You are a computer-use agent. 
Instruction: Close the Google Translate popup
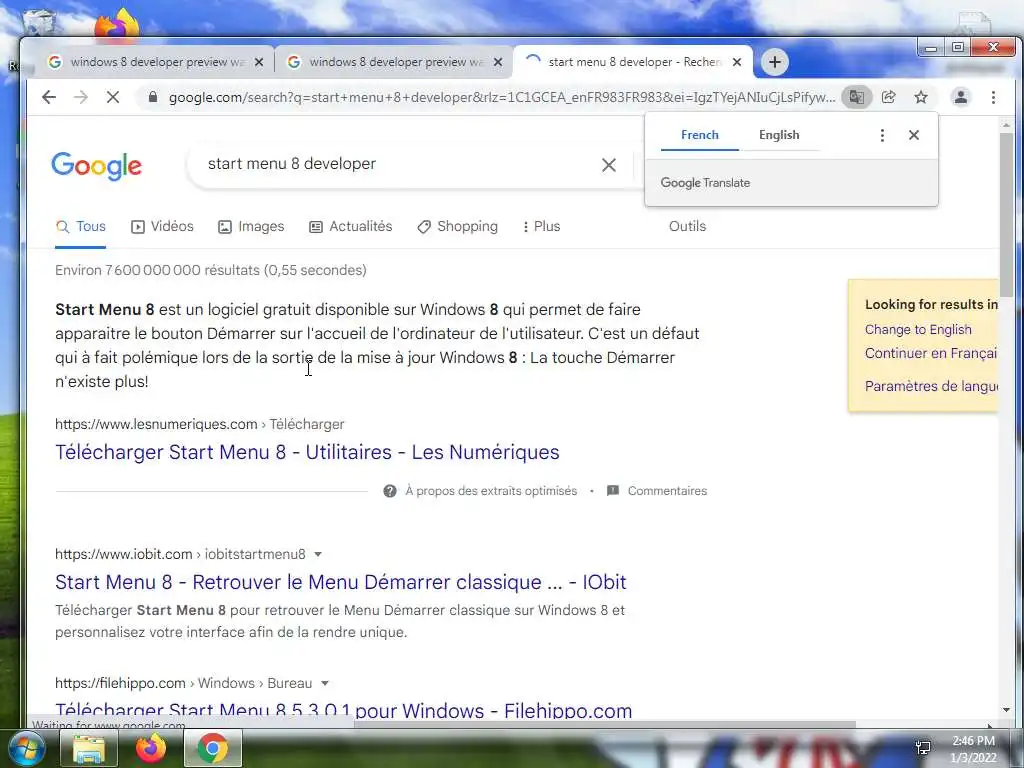(x=914, y=135)
